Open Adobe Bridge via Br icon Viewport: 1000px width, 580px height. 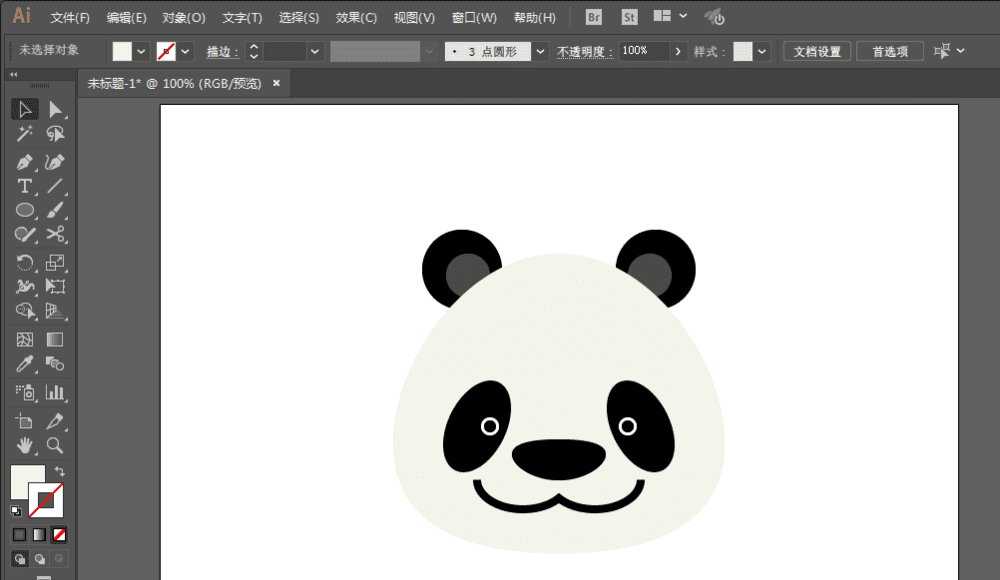click(594, 17)
